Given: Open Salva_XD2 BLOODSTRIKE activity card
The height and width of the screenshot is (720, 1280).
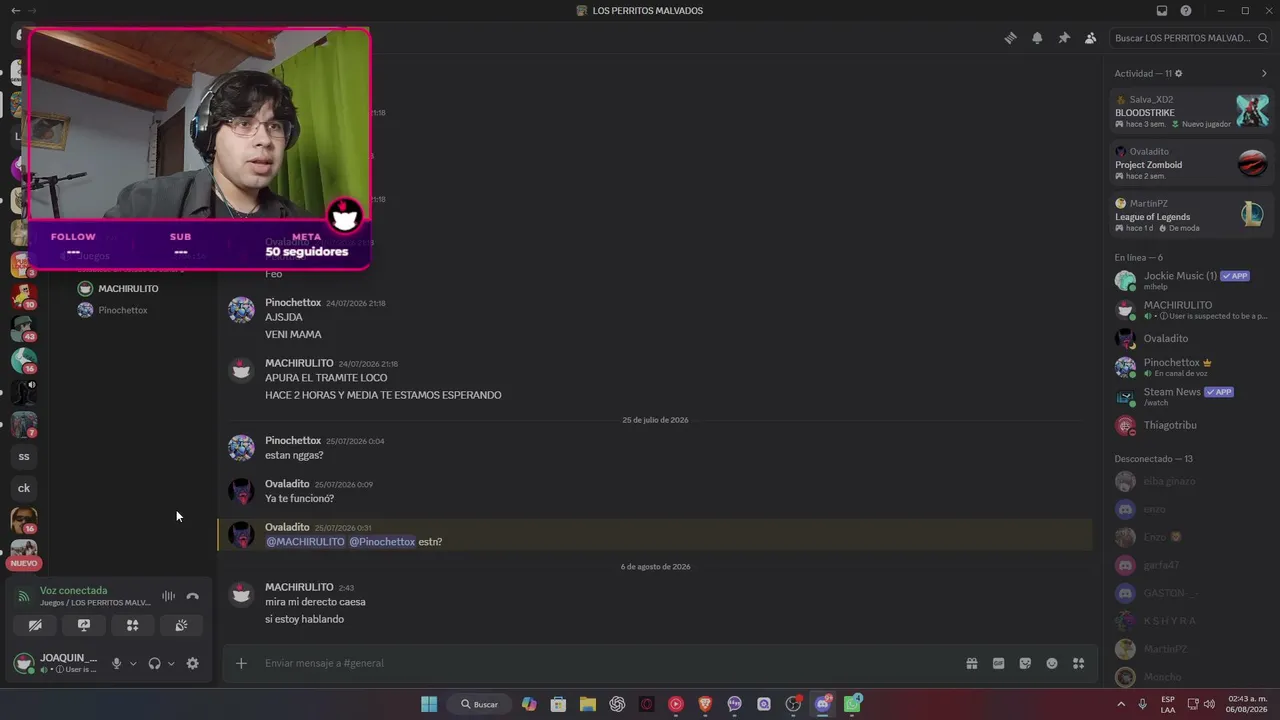Looking at the screenshot, I should [x=1191, y=111].
